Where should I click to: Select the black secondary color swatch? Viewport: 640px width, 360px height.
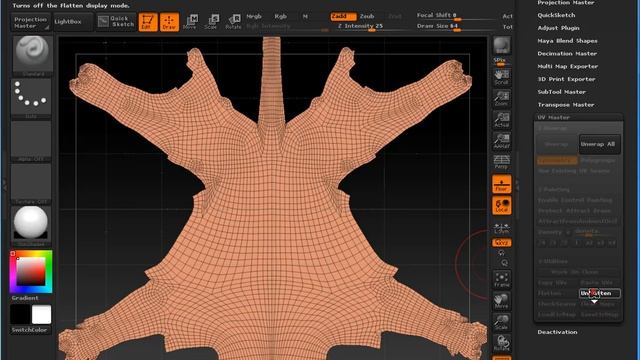(x=20, y=315)
